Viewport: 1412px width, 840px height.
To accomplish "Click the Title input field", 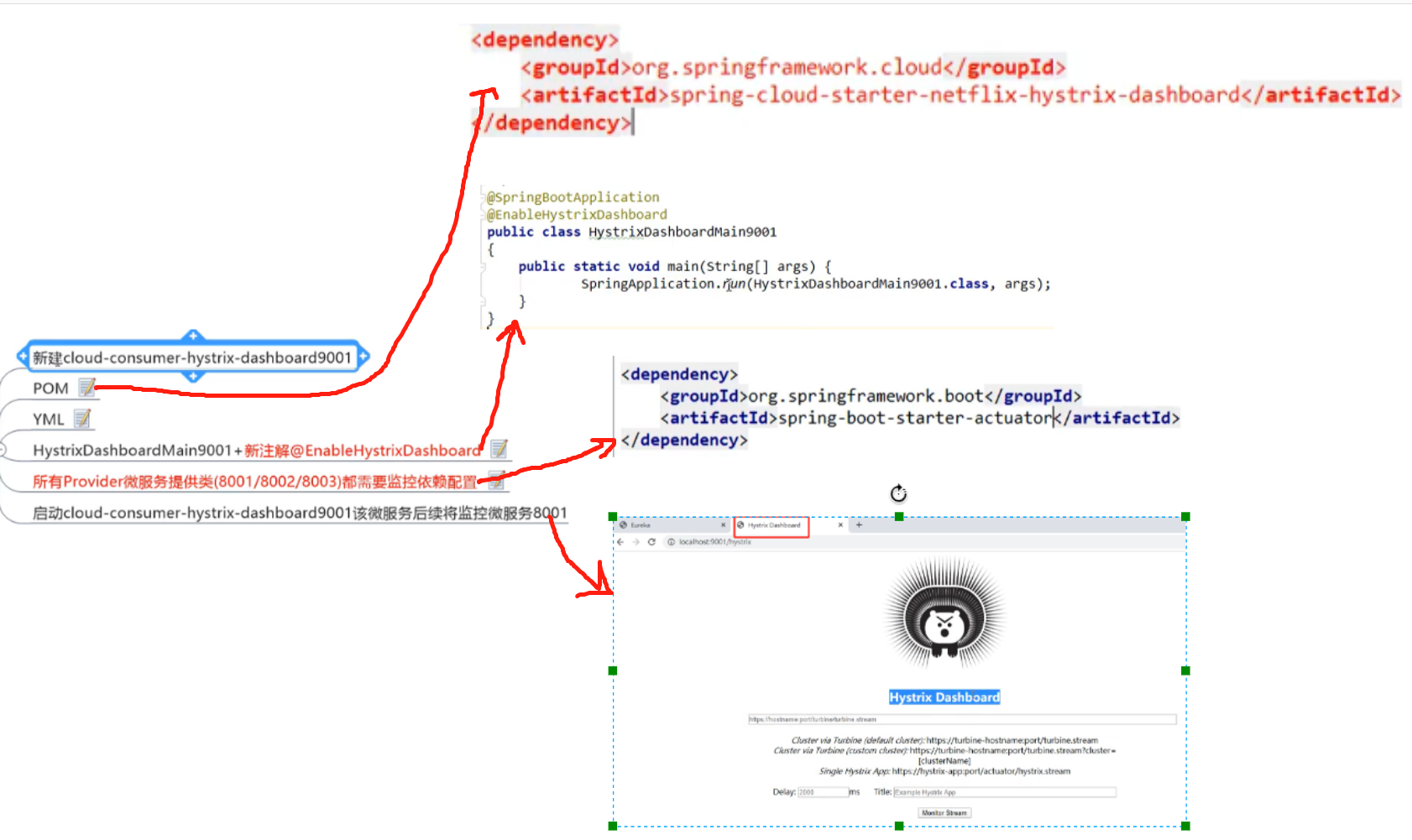I will tap(1005, 792).
